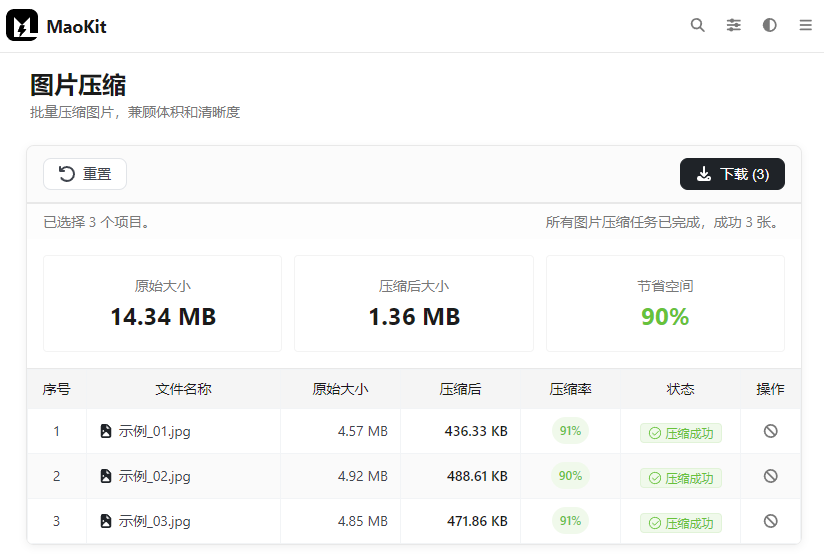Remove 示例_03.jpg using its action icon

click(x=770, y=521)
